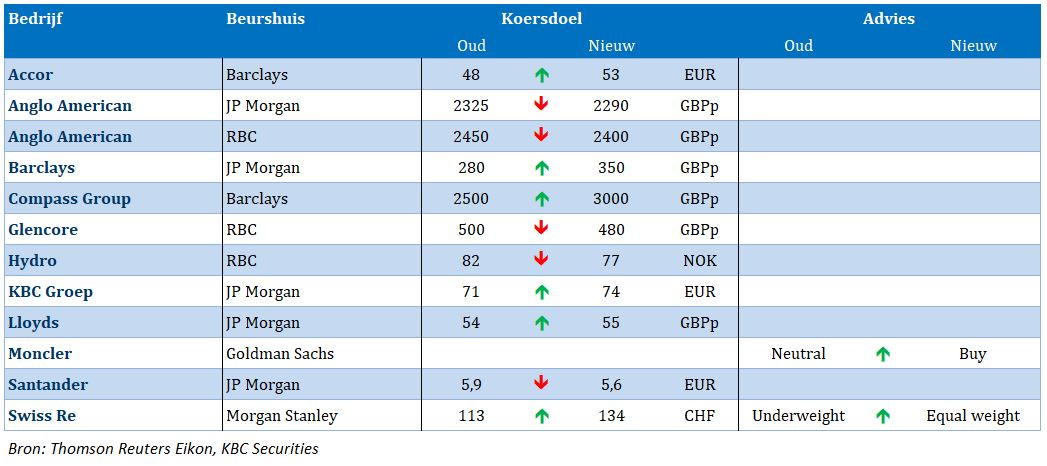The height and width of the screenshot is (466, 1047).
Task: Click red down arrow for Anglo American JP Morgan
Action: click(542, 105)
